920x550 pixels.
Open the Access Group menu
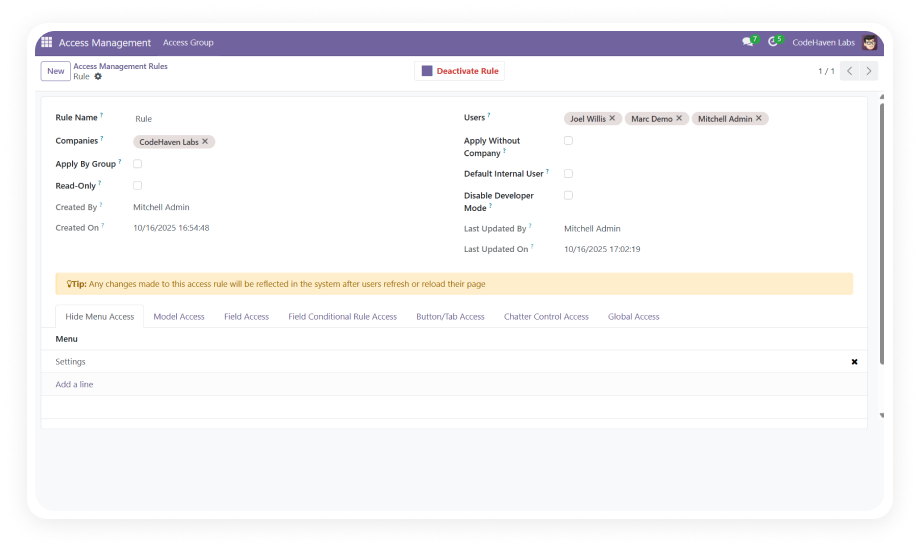click(x=188, y=42)
